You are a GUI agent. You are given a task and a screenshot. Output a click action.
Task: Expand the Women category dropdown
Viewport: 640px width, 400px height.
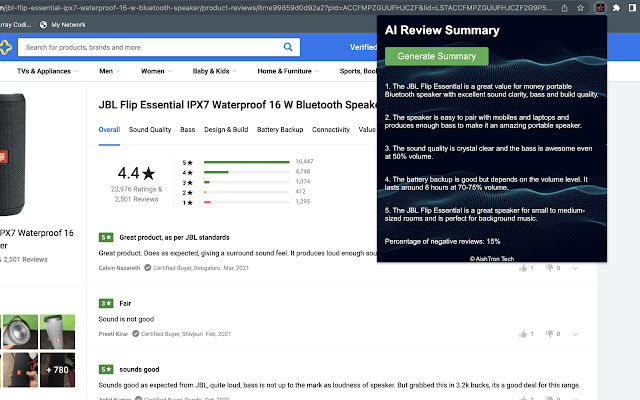(x=156, y=71)
